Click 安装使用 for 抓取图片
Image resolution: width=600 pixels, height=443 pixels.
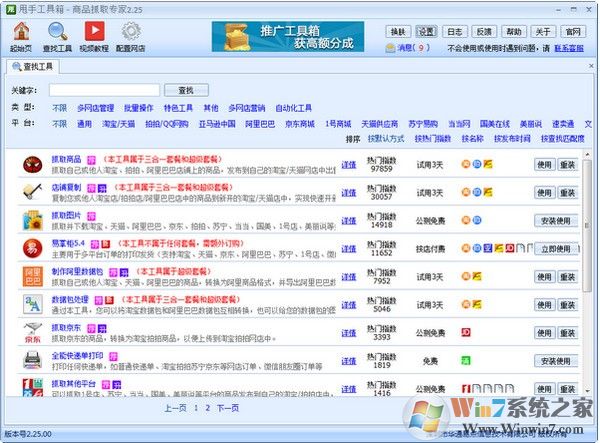pos(555,220)
